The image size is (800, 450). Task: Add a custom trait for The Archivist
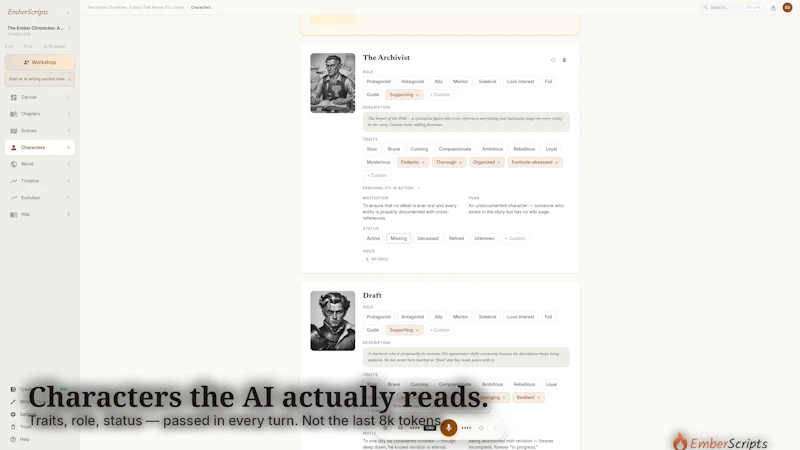point(377,176)
